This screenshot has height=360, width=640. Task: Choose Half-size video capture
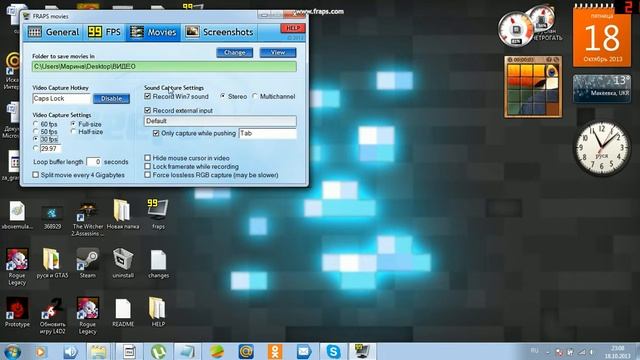click(x=73, y=132)
